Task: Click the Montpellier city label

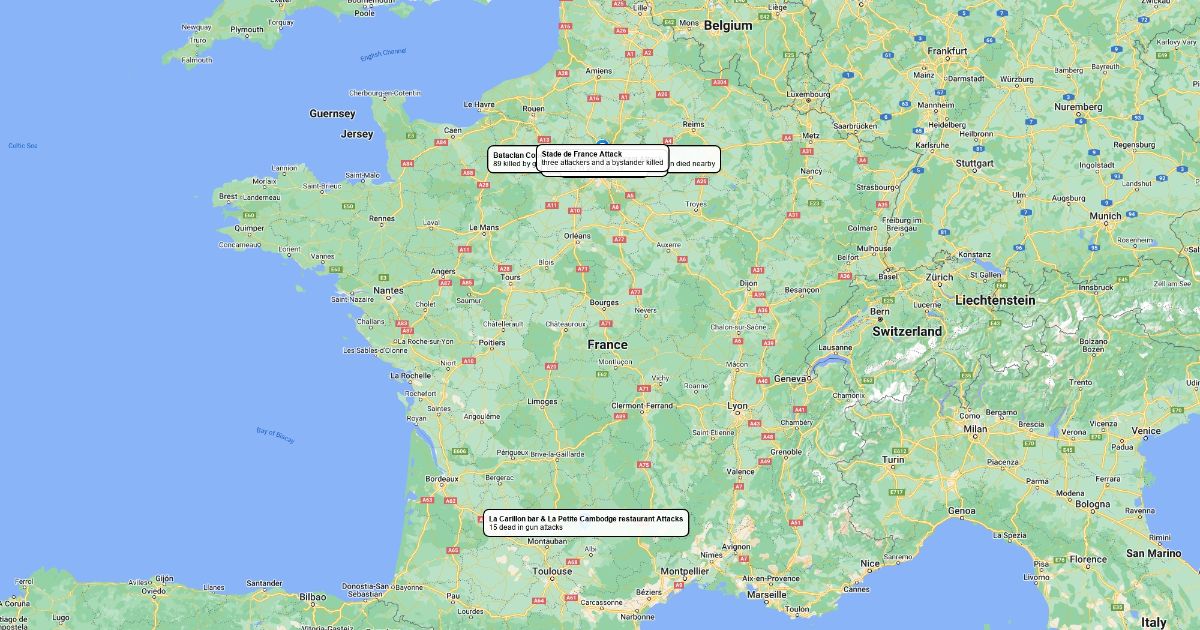Action: 685,571
